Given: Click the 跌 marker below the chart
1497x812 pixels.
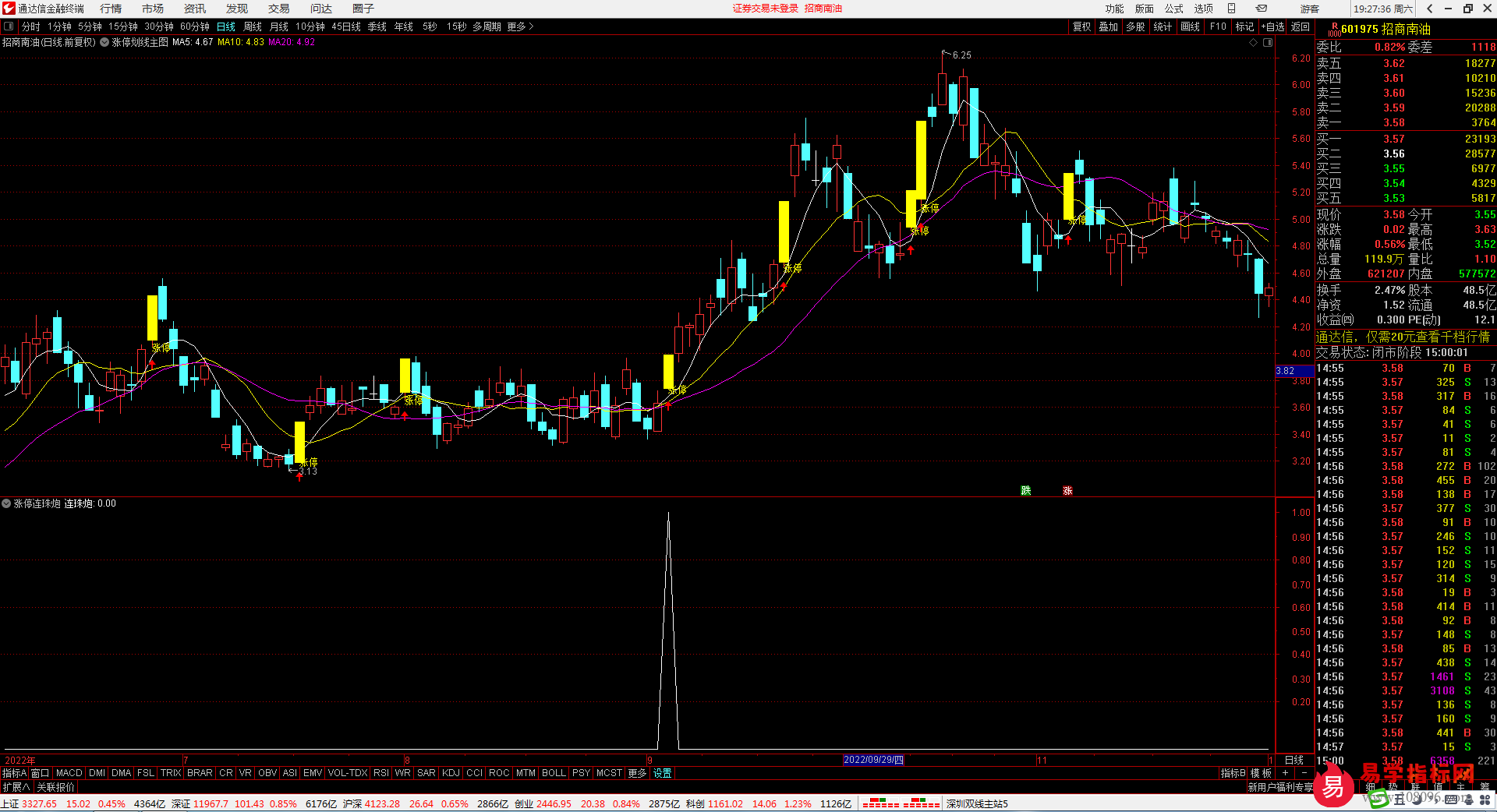Looking at the screenshot, I should 1026,490.
